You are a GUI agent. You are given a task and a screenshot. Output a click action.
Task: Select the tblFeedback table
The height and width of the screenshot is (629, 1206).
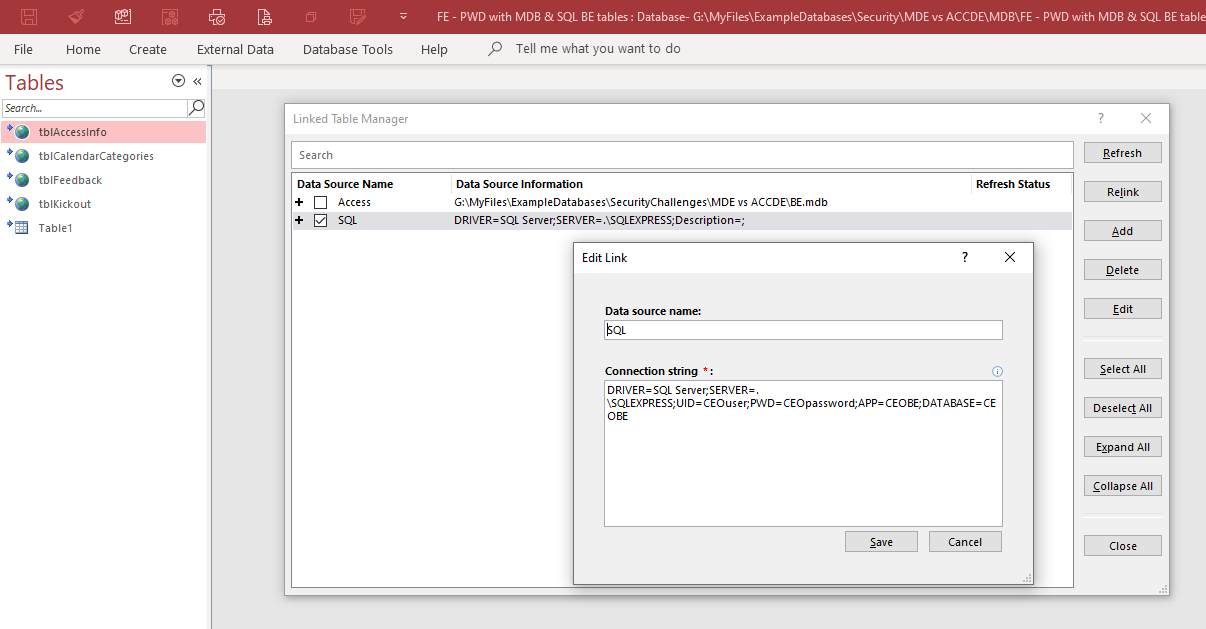(x=104, y=180)
